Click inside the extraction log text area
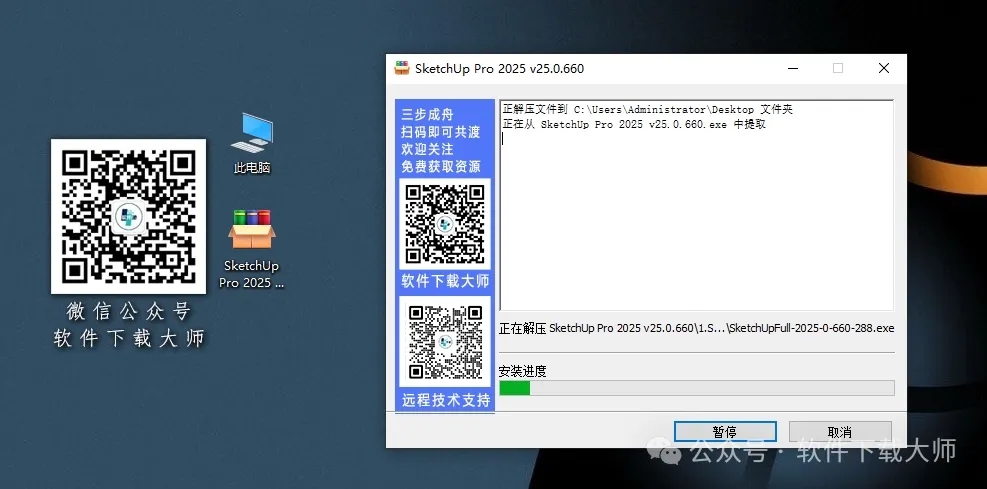Screen dimensions: 987x489 pyautogui.click(x=696, y=220)
